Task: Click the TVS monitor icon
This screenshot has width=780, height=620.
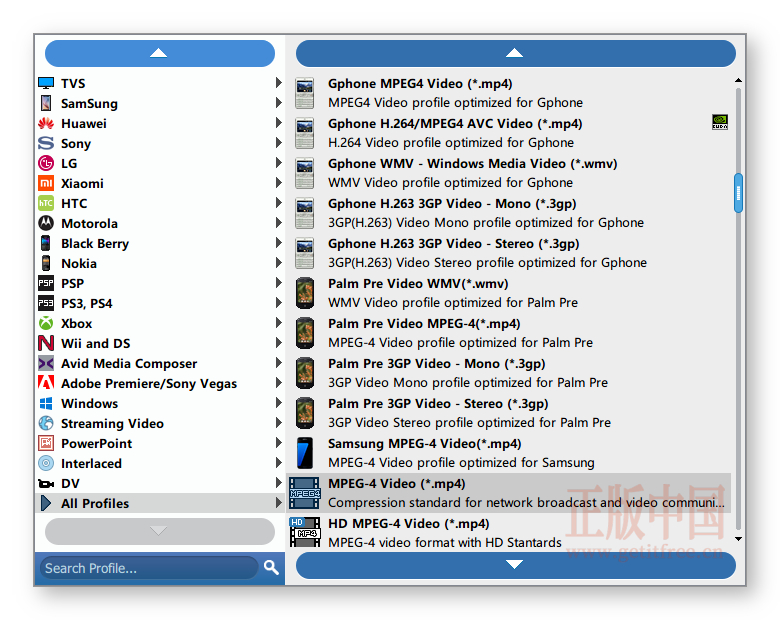Action: point(46,83)
